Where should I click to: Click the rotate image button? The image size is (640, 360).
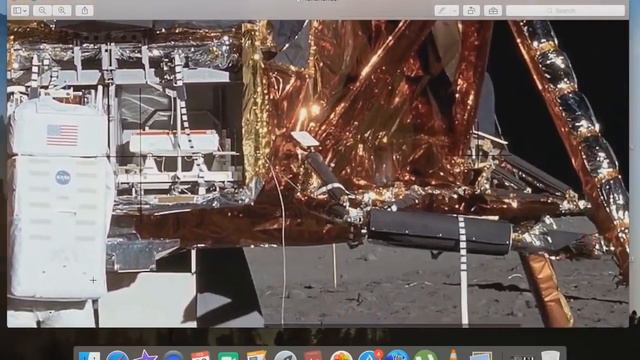tap(471, 11)
